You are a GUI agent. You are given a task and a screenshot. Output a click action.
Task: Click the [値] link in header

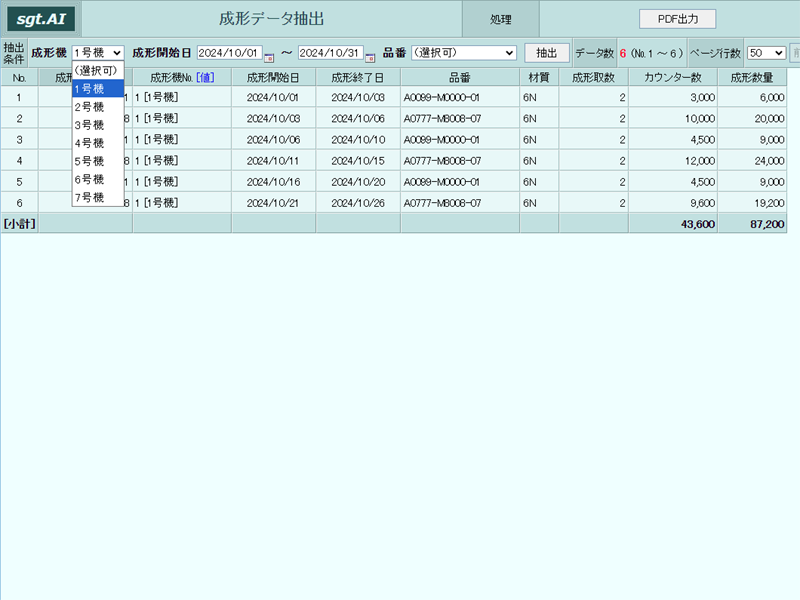206,78
